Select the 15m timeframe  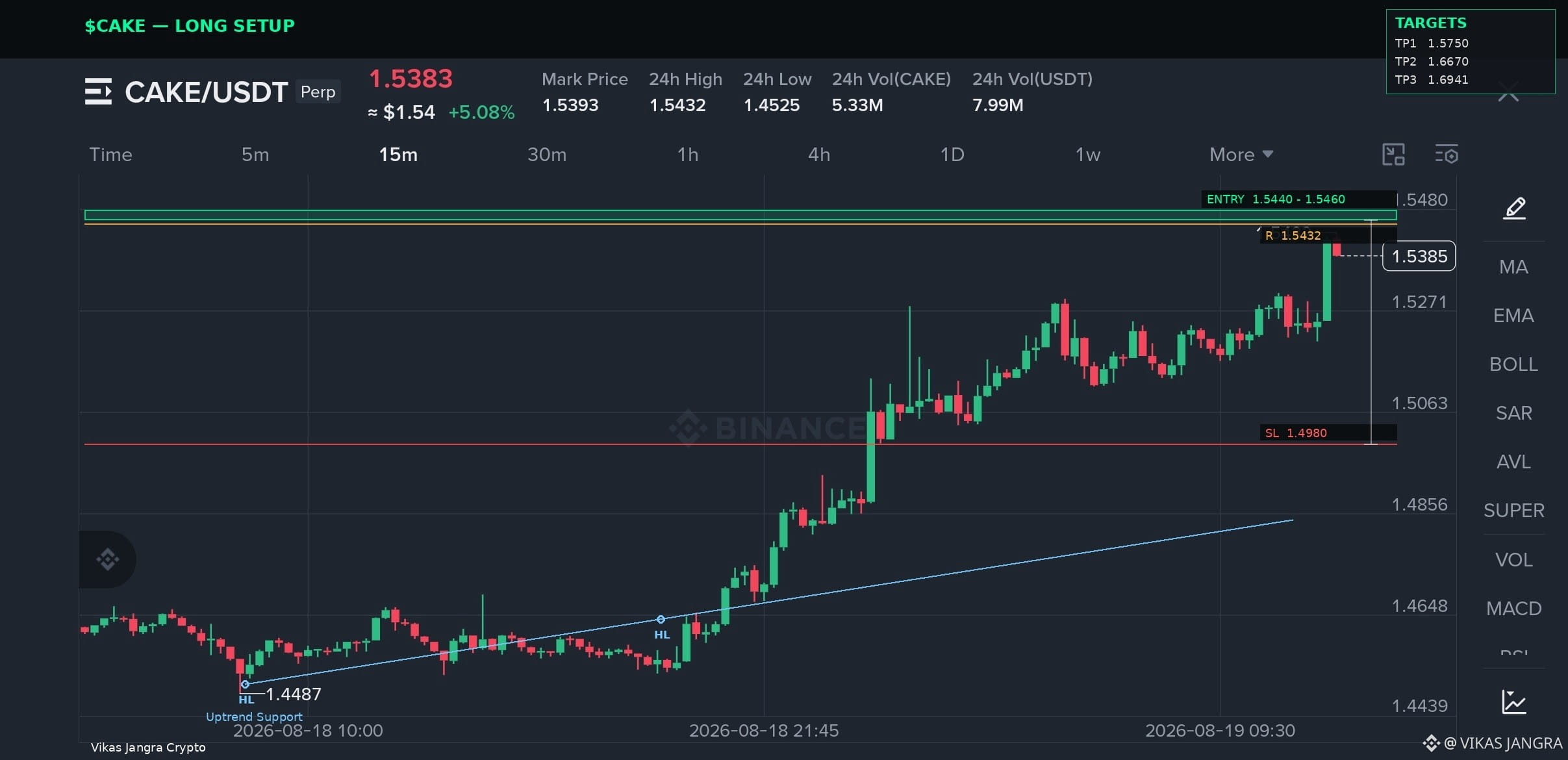point(398,155)
